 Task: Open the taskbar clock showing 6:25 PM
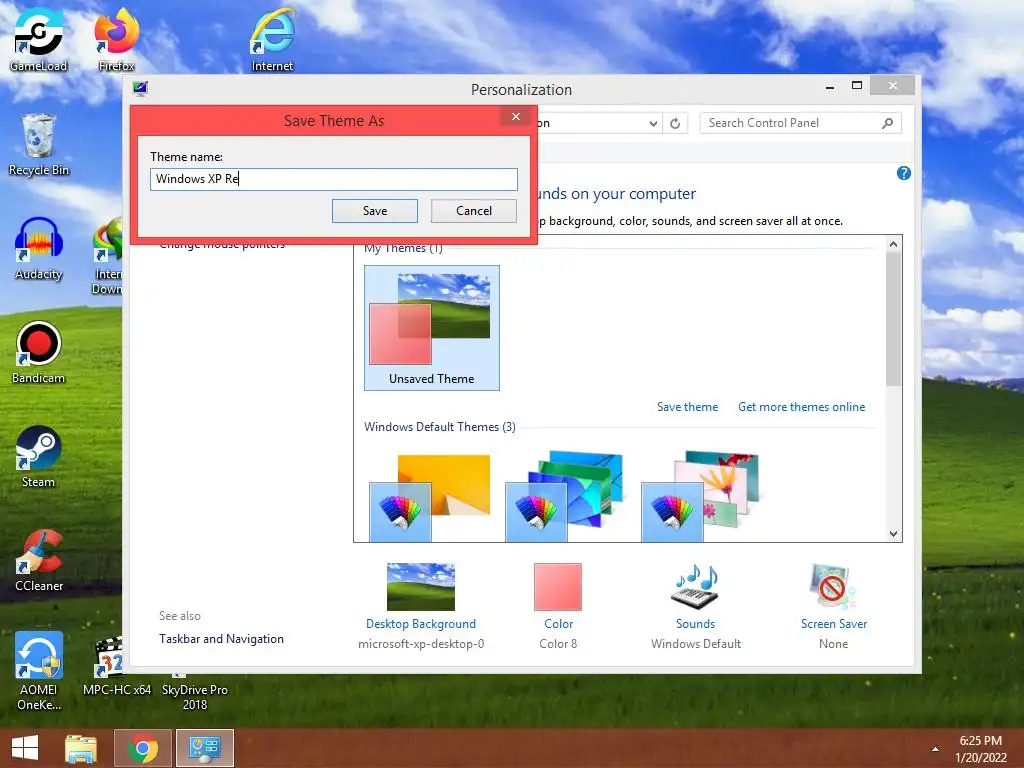click(x=980, y=749)
